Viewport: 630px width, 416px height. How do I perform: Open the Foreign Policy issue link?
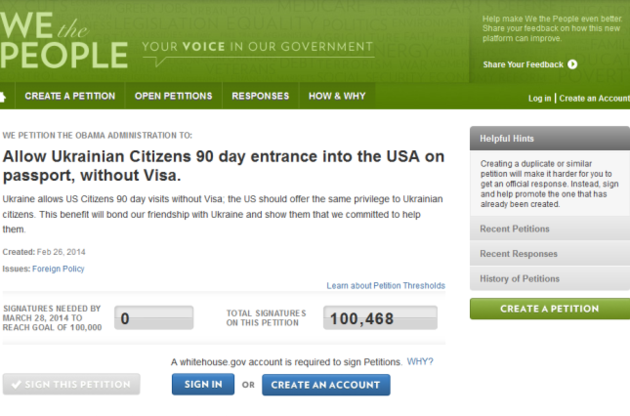pos(59,269)
